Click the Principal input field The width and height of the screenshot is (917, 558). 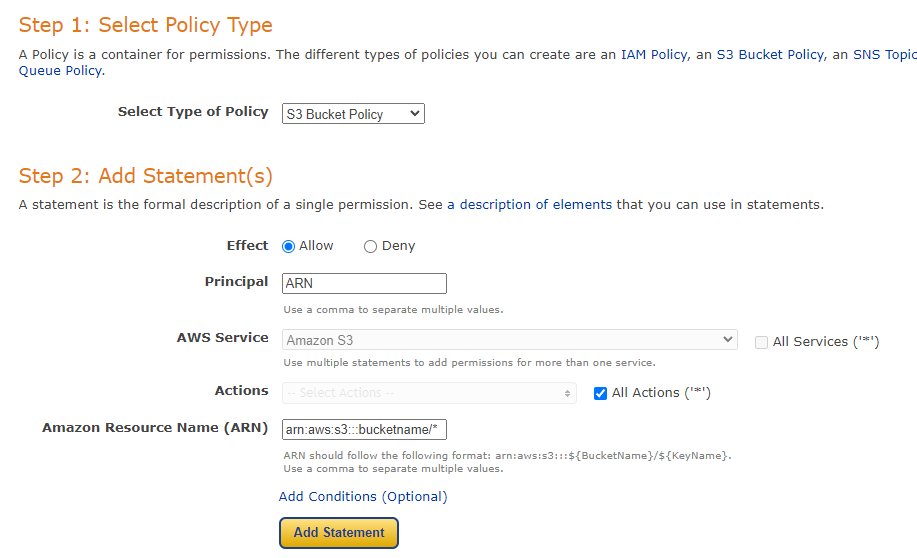pyautogui.click(x=364, y=283)
